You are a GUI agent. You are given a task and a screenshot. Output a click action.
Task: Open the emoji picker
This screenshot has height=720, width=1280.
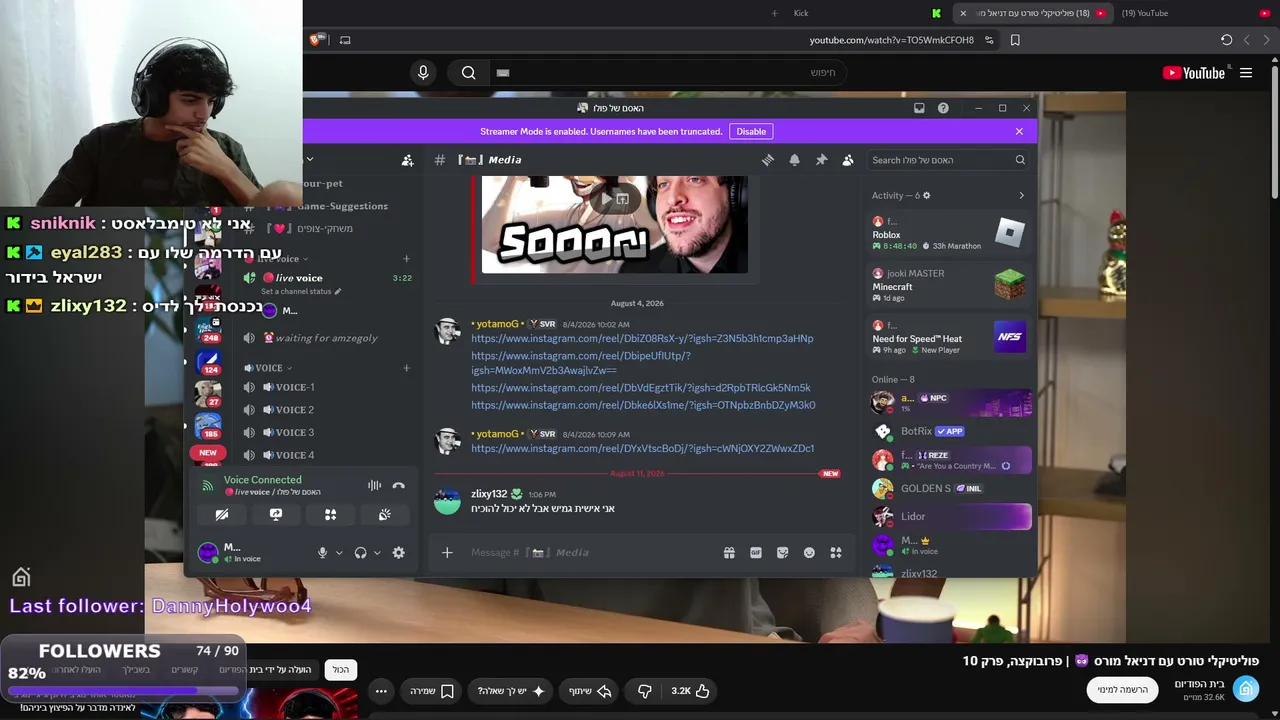click(x=809, y=552)
